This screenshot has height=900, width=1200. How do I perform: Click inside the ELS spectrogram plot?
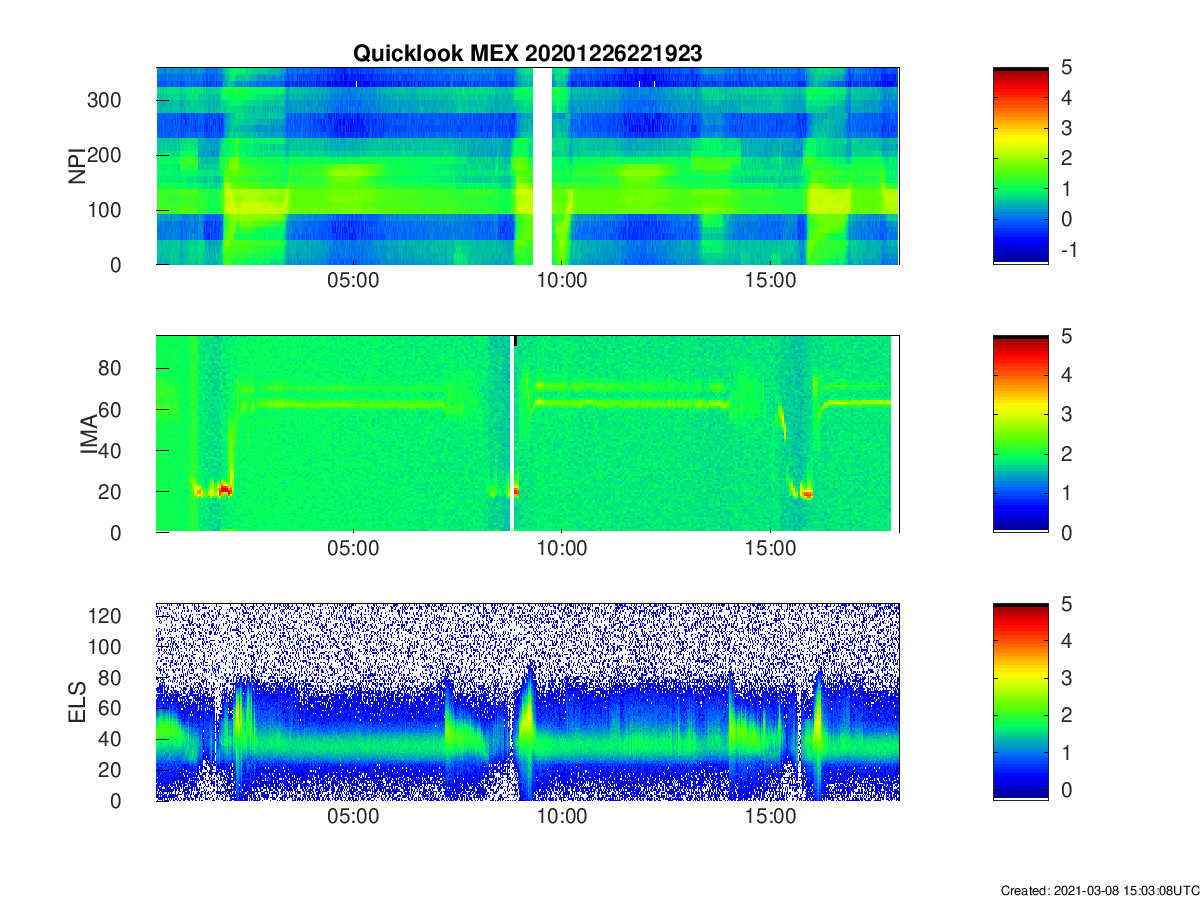coord(527,702)
